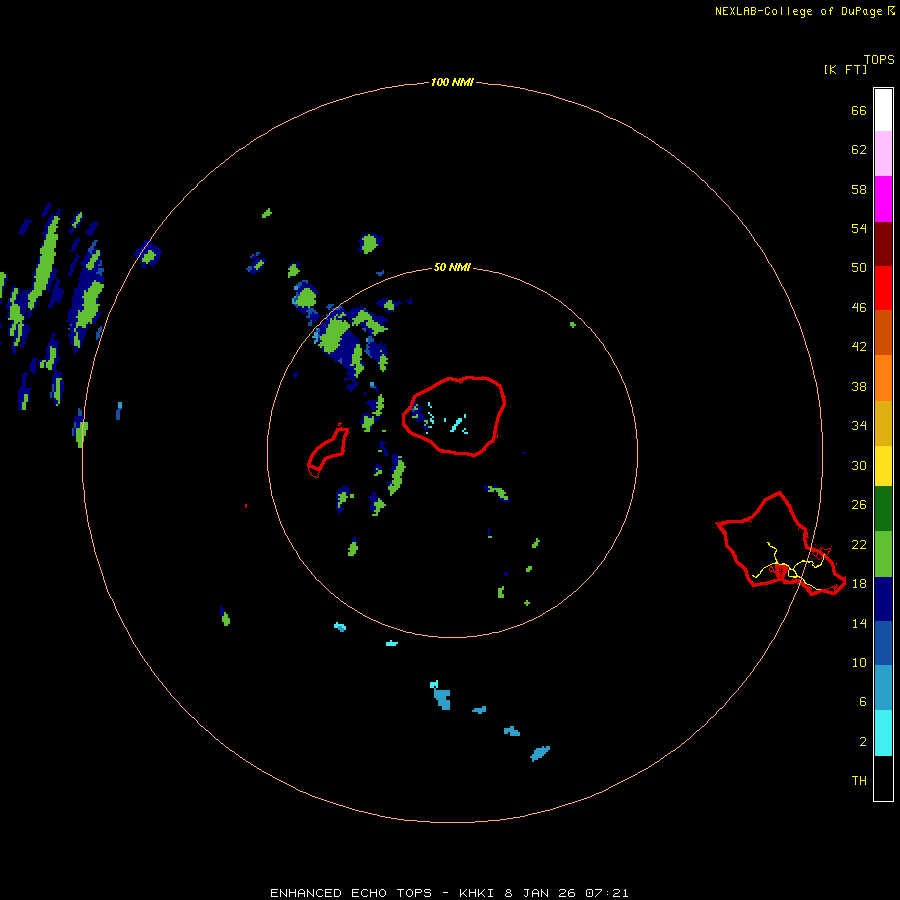Click the legend value 66
The height and width of the screenshot is (900, 900).
[859, 111]
